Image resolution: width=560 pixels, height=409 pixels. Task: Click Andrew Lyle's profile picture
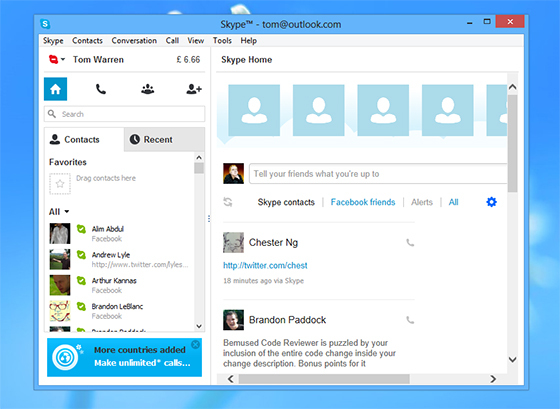[60, 259]
